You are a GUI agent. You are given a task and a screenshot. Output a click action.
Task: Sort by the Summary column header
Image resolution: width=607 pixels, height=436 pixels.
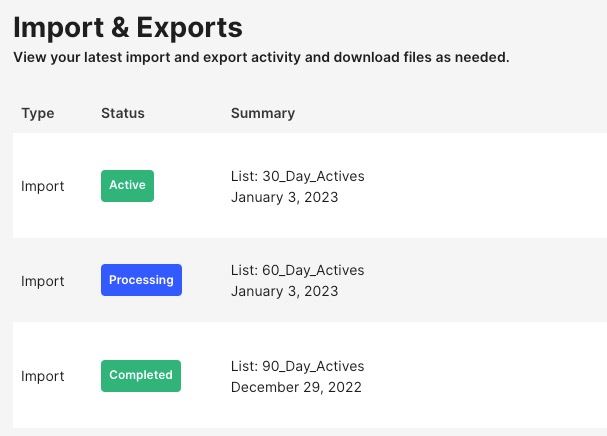point(263,113)
